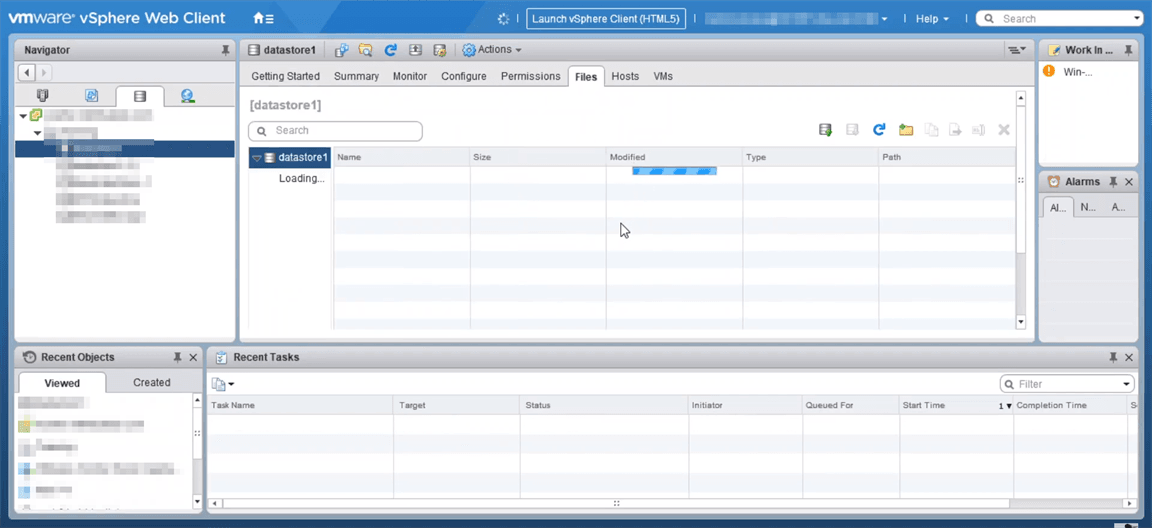
Task: Click the Recent Tasks Filter field
Action: click(1068, 383)
